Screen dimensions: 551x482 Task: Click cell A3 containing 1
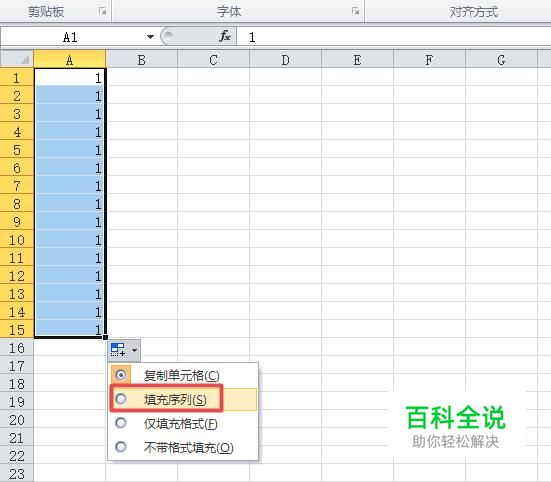tap(70, 113)
